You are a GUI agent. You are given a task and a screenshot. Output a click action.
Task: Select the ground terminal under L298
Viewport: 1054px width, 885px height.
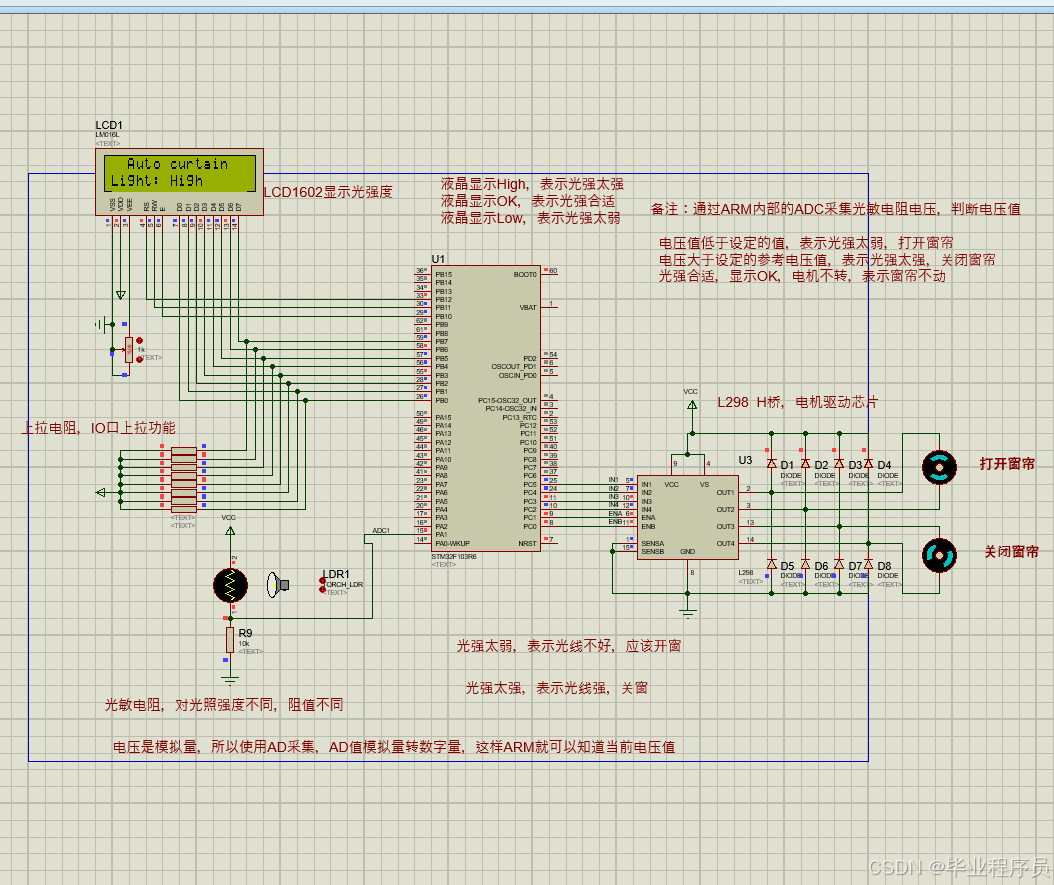coord(688,613)
